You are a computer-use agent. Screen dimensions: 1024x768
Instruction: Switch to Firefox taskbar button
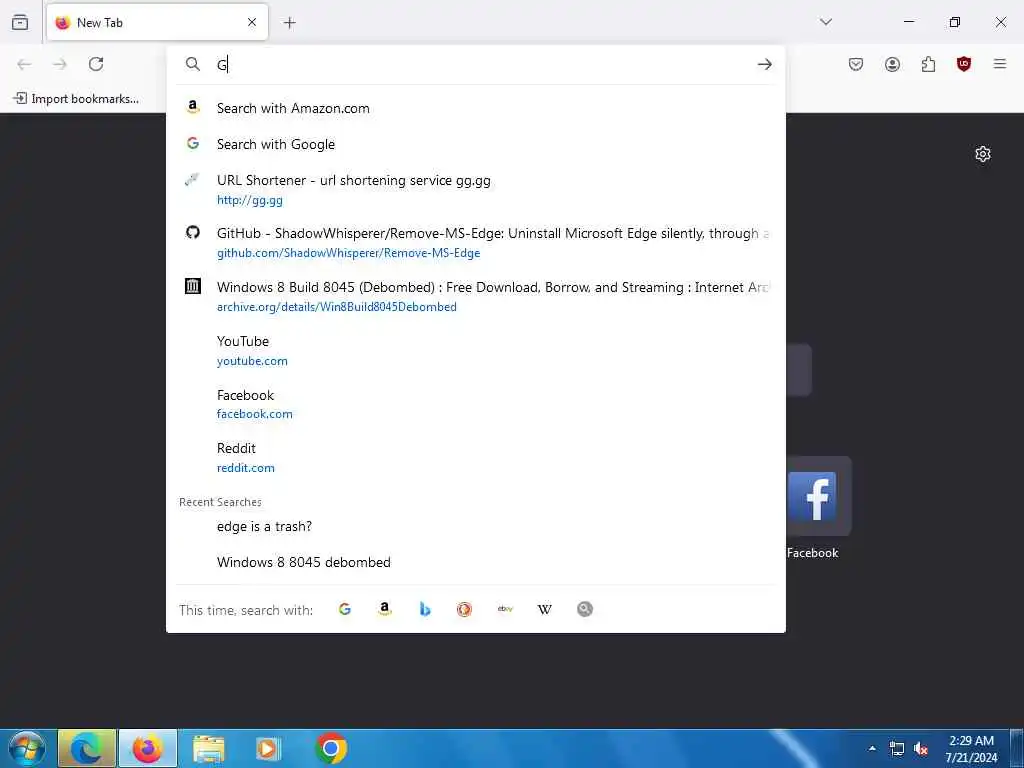click(148, 748)
